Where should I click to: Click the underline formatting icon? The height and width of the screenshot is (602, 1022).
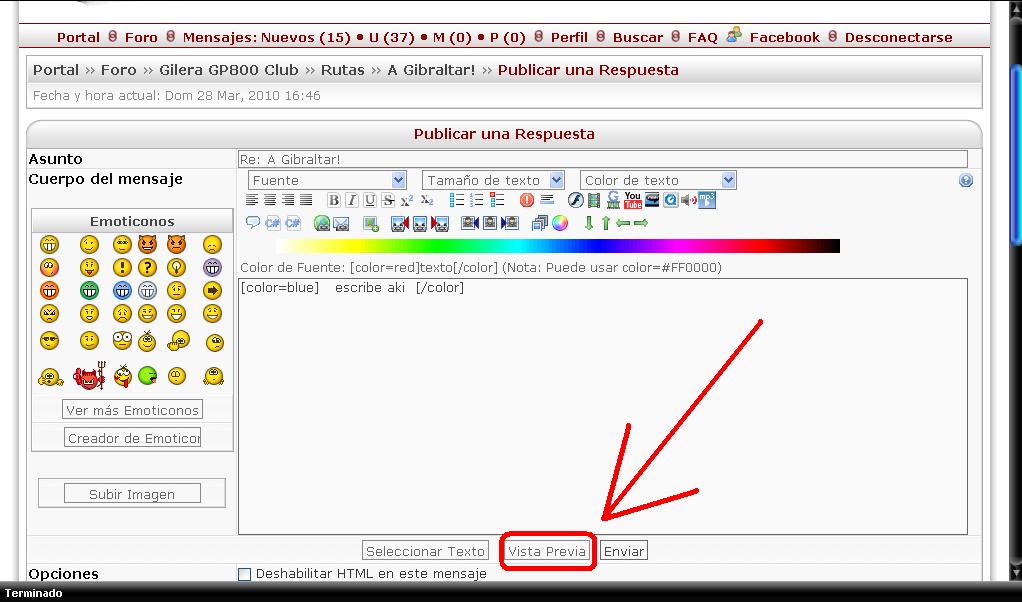tap(370, 201)
